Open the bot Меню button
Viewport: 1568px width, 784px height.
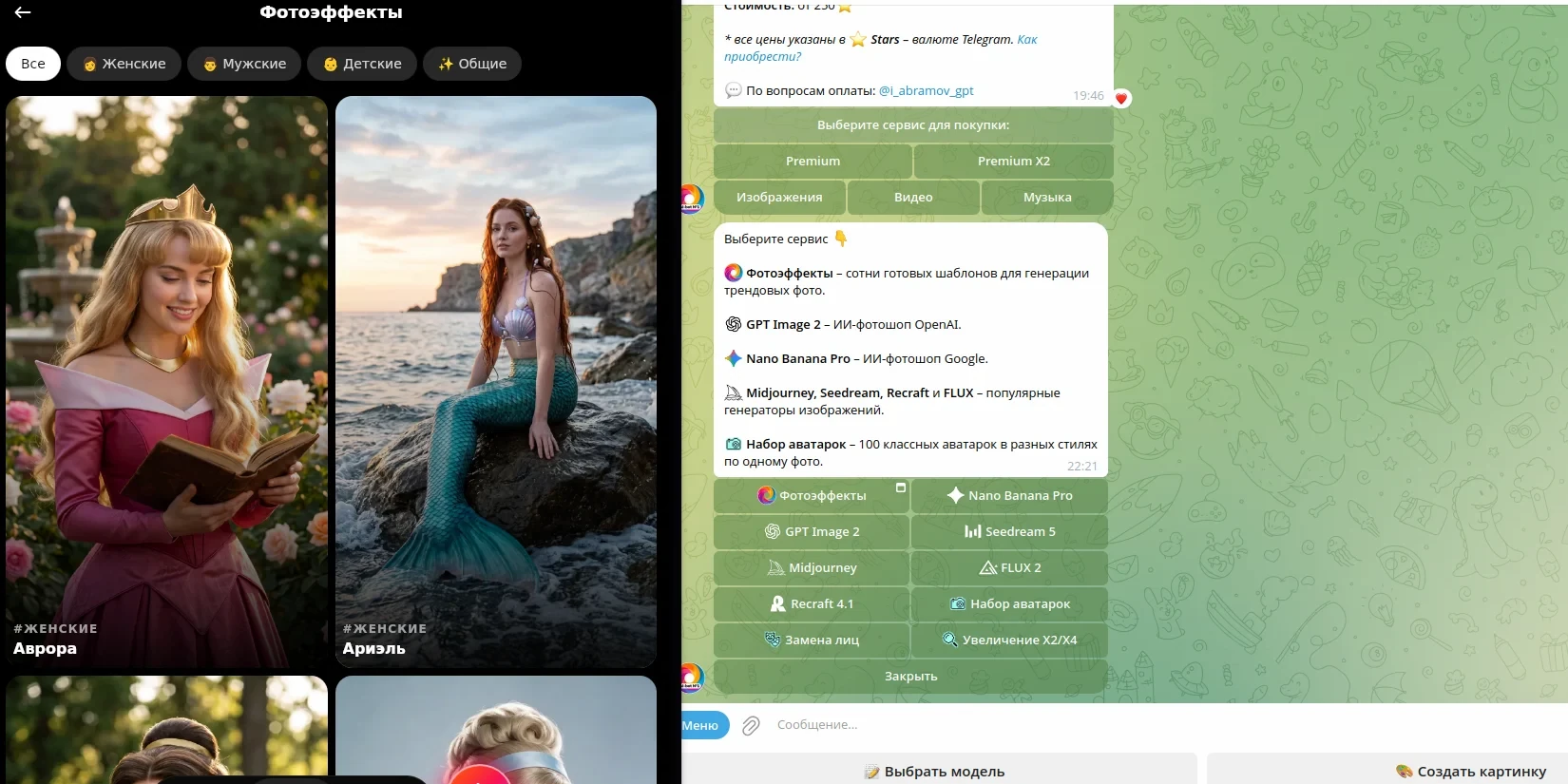pyautogui.click(x=703, y=725)
